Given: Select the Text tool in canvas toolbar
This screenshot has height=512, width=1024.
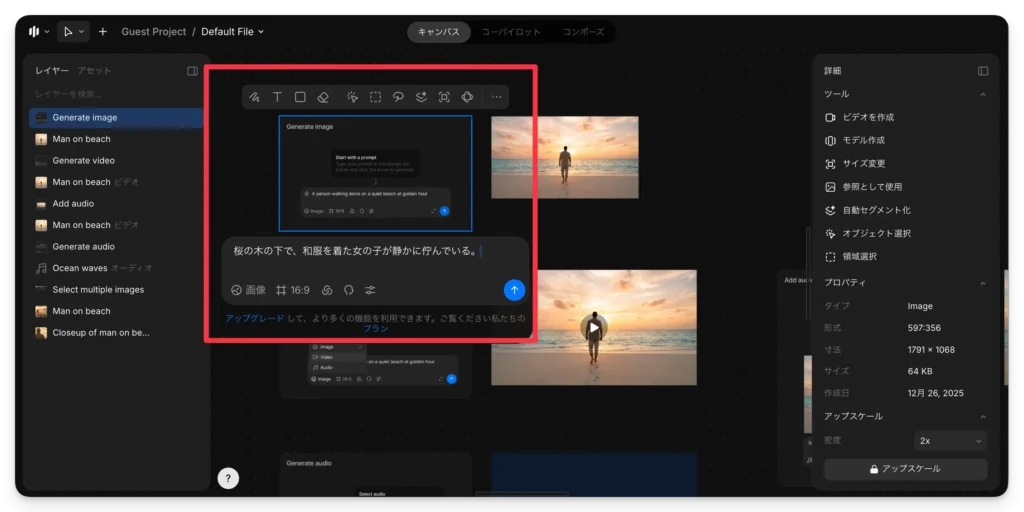Looking at the screenshot, I should [277, 97].
